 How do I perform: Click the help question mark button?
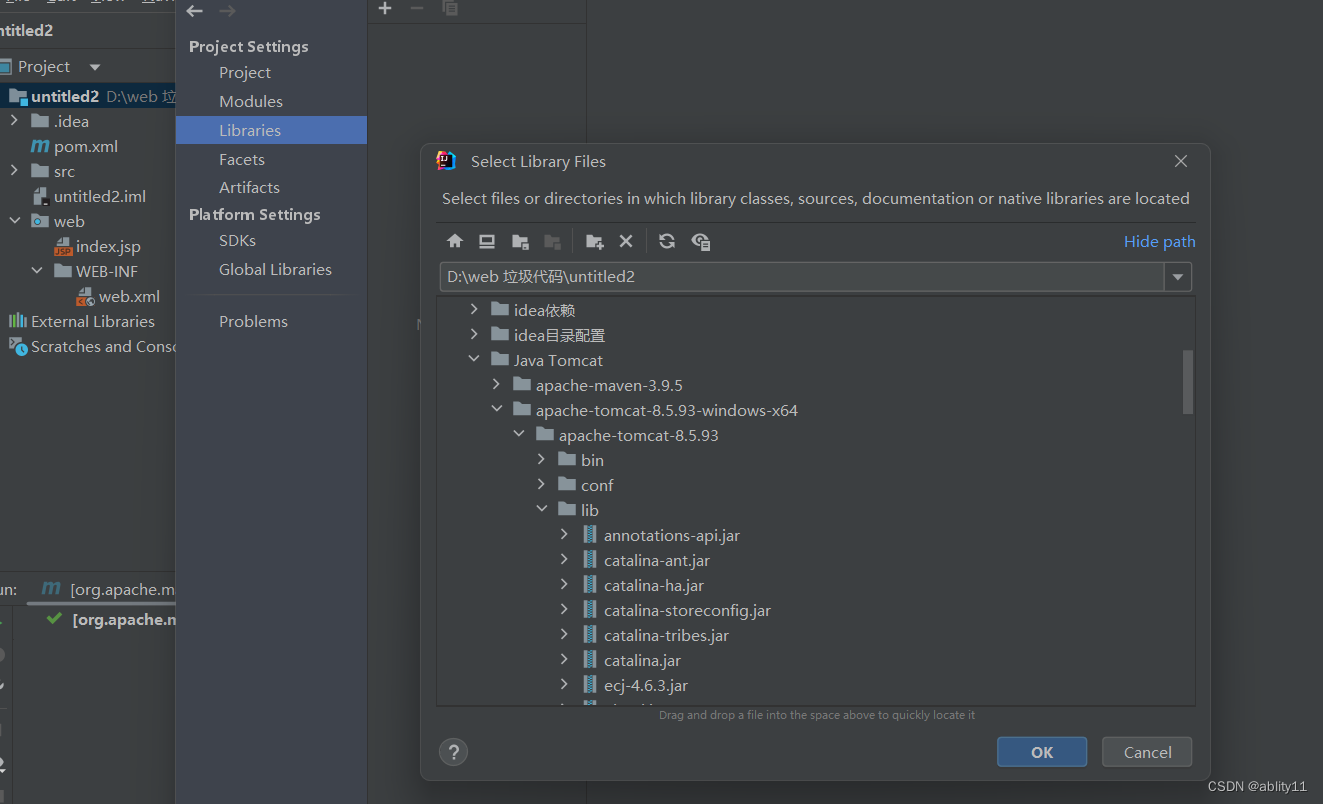coord(453,752)
